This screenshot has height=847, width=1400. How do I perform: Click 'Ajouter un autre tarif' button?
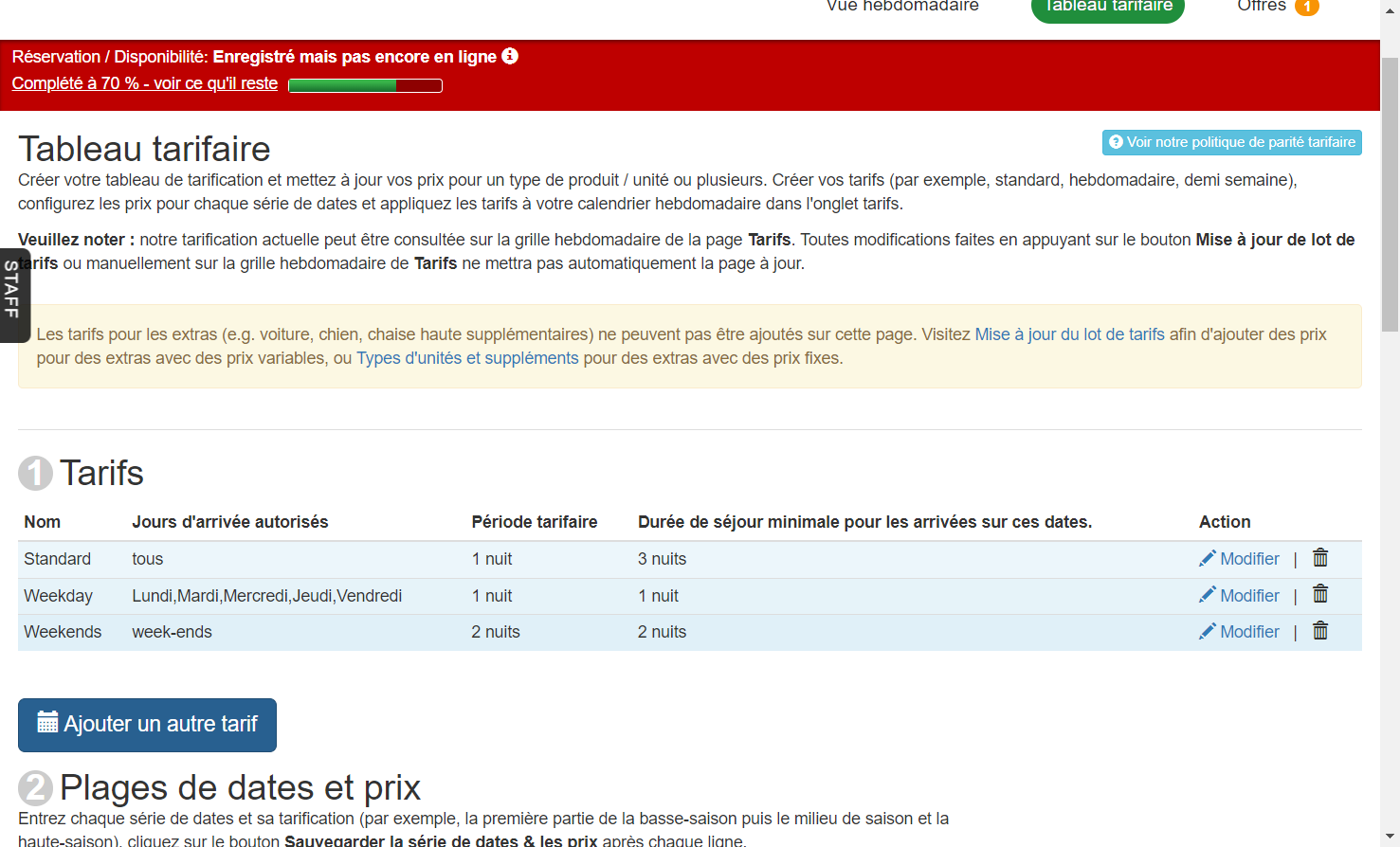(x=147, y=725)
